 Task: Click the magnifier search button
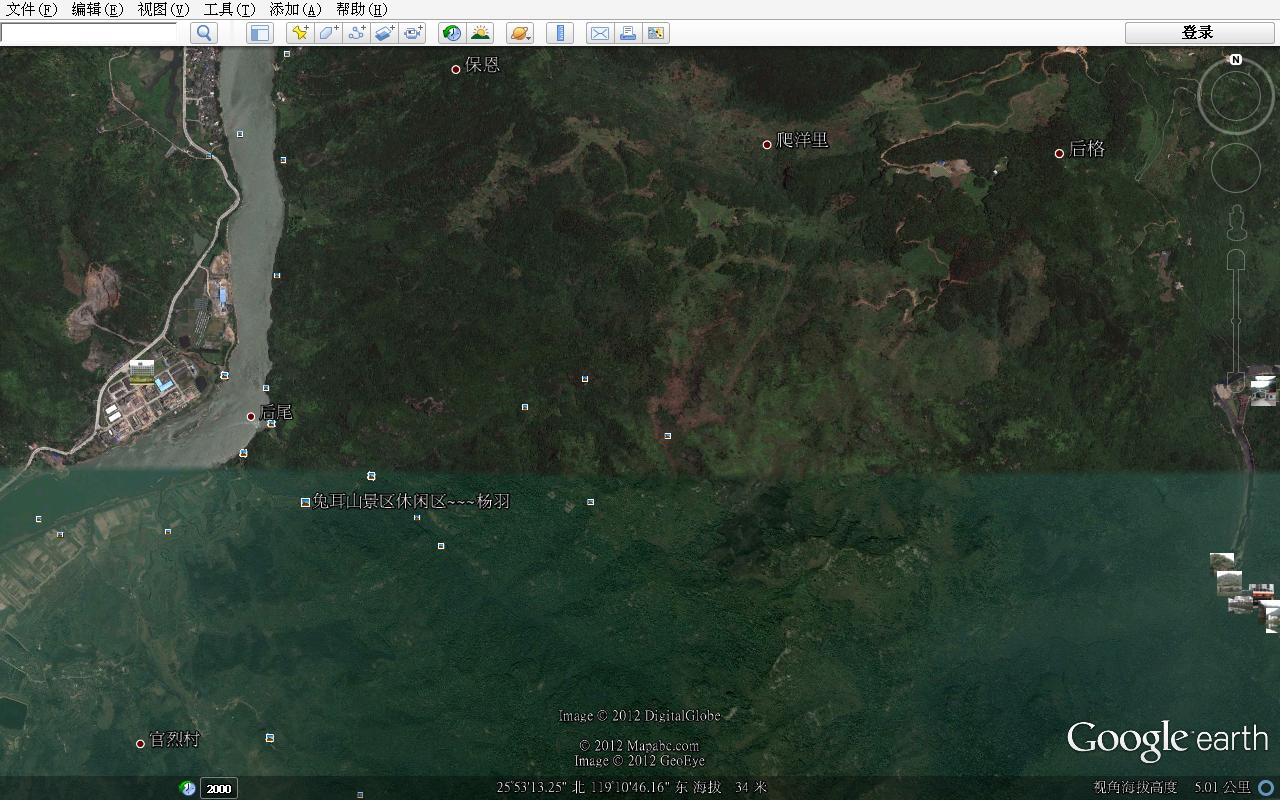coord(204,33)
